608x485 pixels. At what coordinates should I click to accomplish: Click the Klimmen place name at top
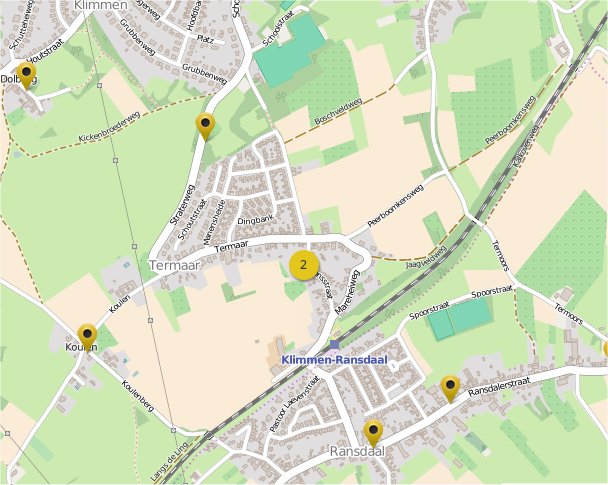click(101, 5)
